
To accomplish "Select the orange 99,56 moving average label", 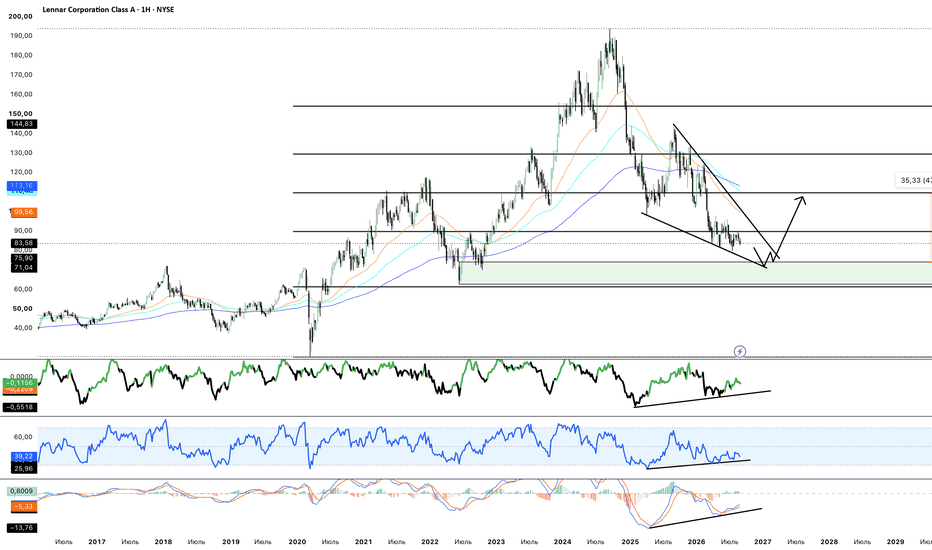I will click(23, 212).
